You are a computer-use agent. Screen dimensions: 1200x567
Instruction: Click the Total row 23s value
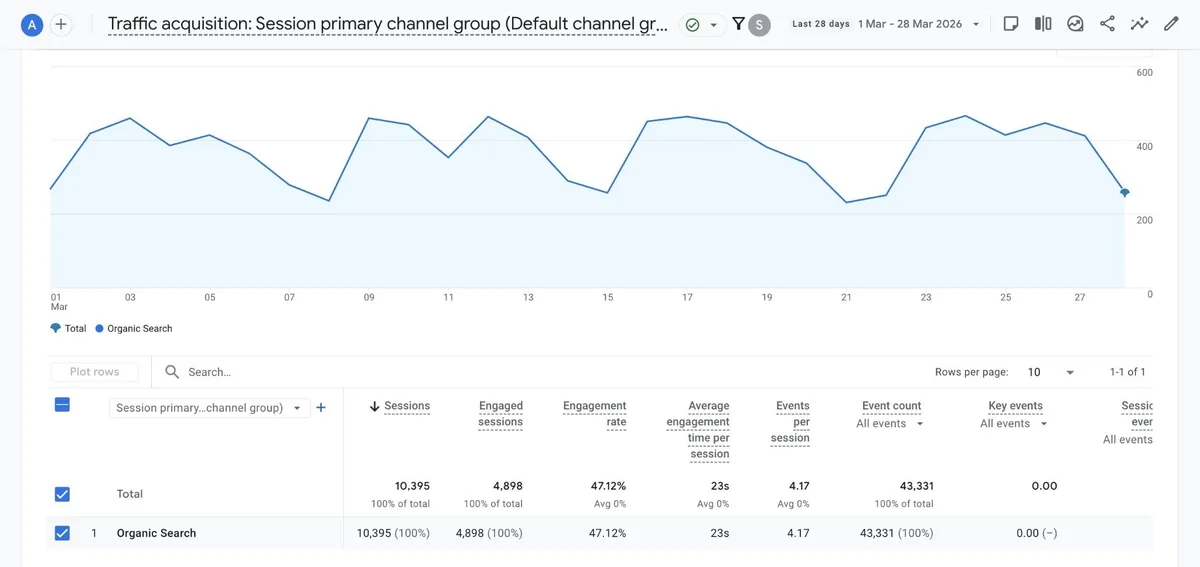(720, 486)
